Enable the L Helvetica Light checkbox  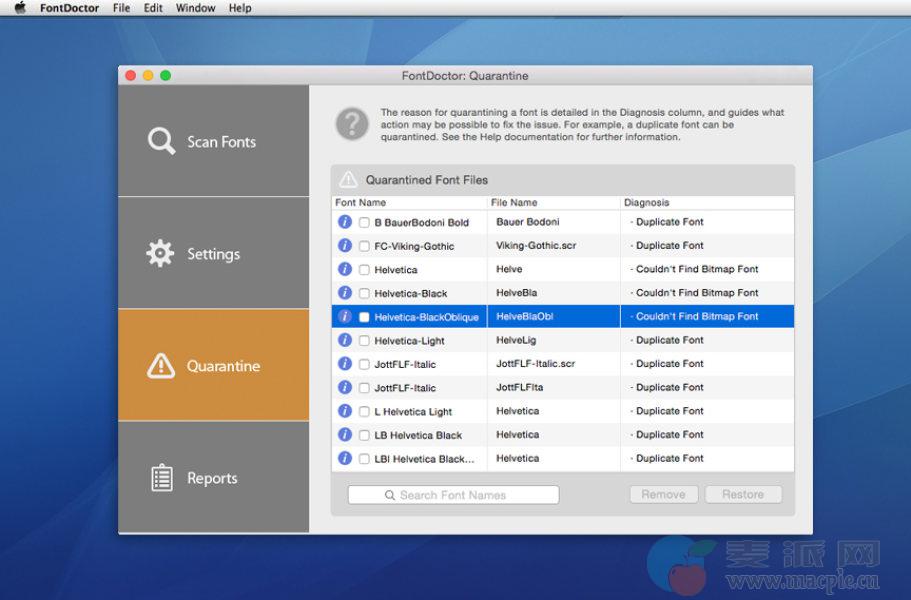pyautogui.click(x=364, y=411)
